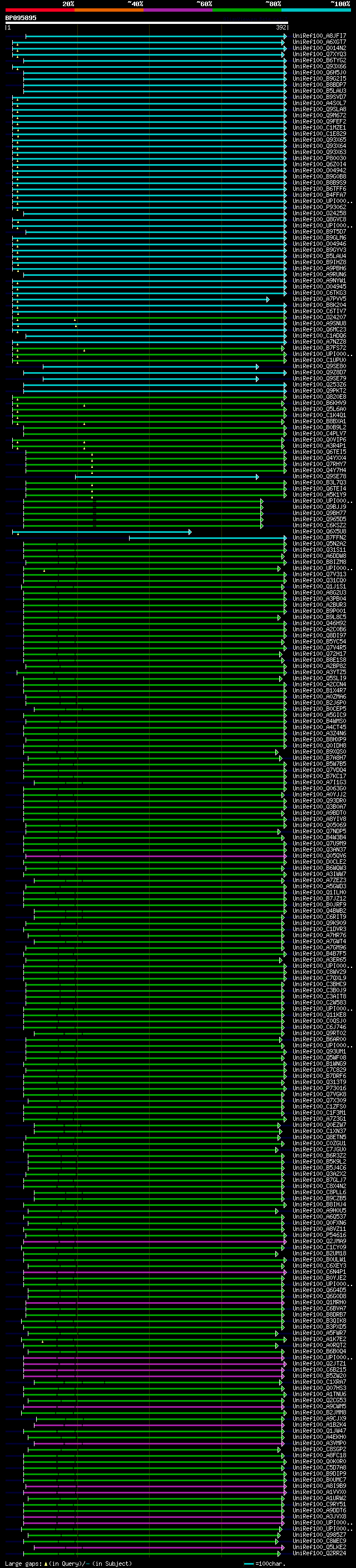This screenshot has width=356, height=1568.
Task: Select UniRef100_B4FFA7 hit
Action: [319, 195]
